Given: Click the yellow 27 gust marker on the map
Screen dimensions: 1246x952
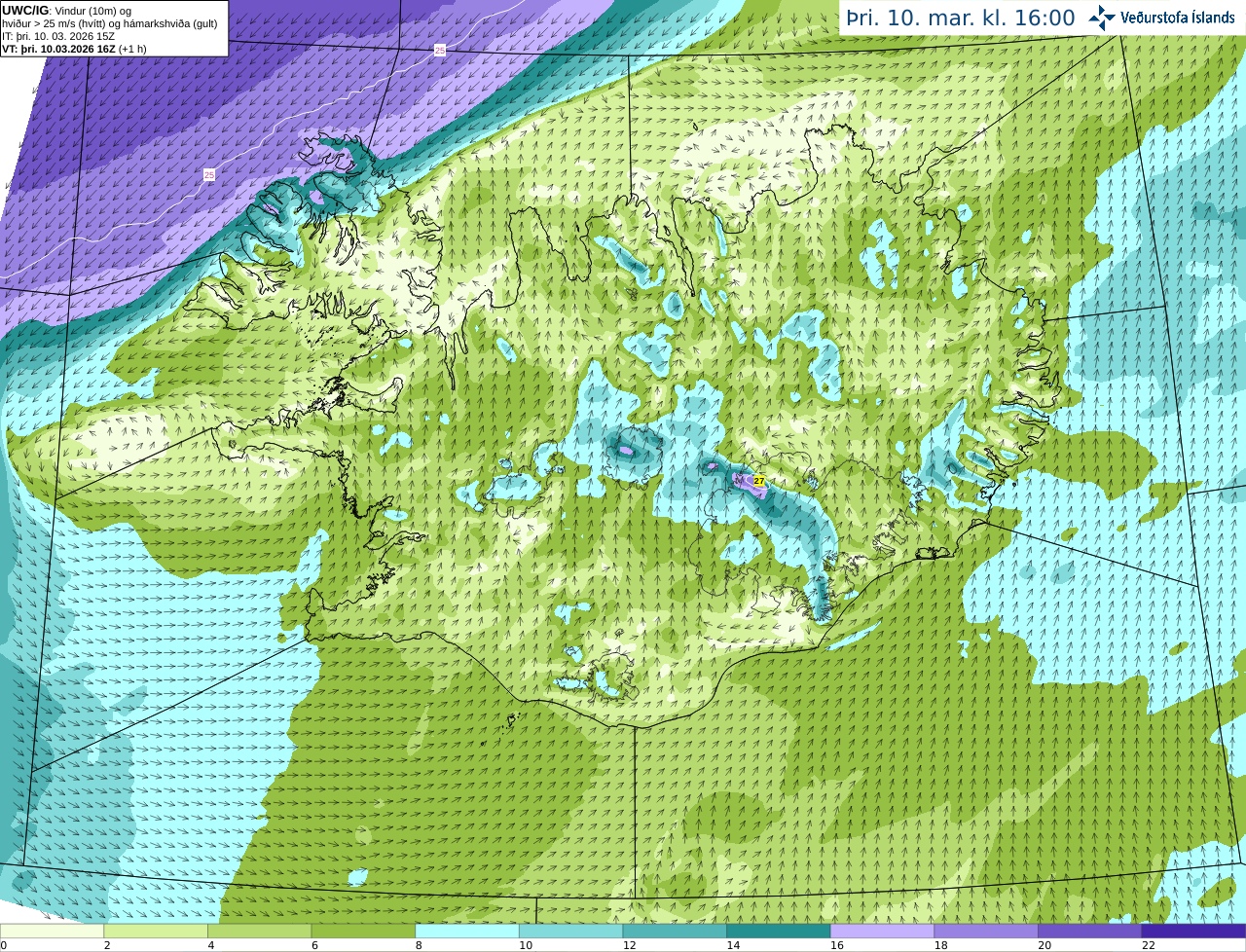Looking at the screenshot, I should [x=758, y=481].
